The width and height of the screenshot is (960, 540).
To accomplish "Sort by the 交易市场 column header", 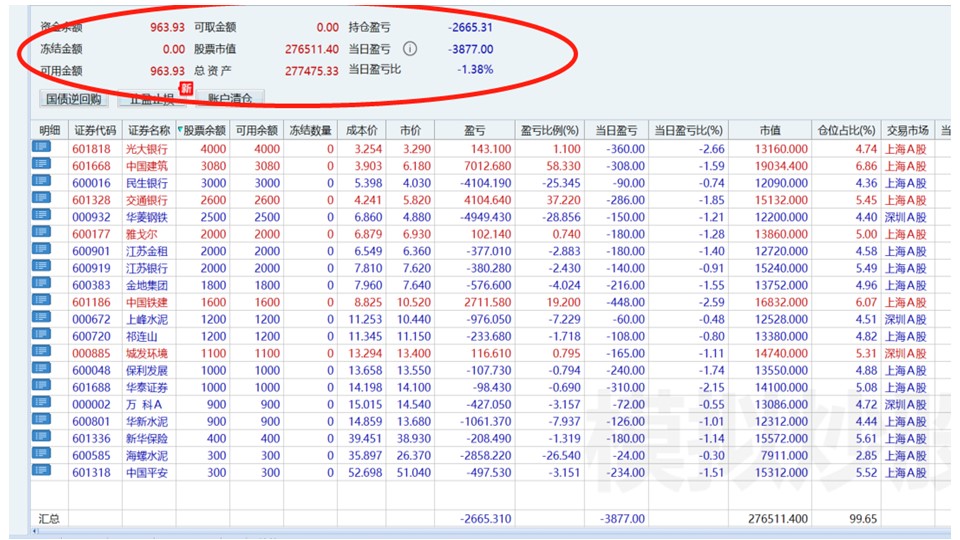I will 907,130.
